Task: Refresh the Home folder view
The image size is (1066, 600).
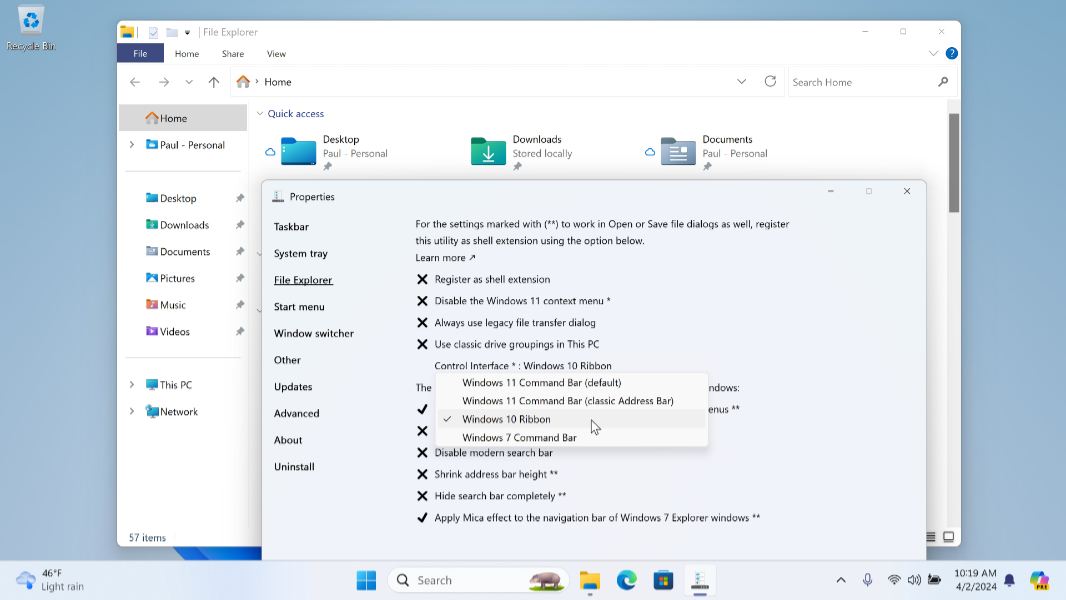Action: click(770, 81)
